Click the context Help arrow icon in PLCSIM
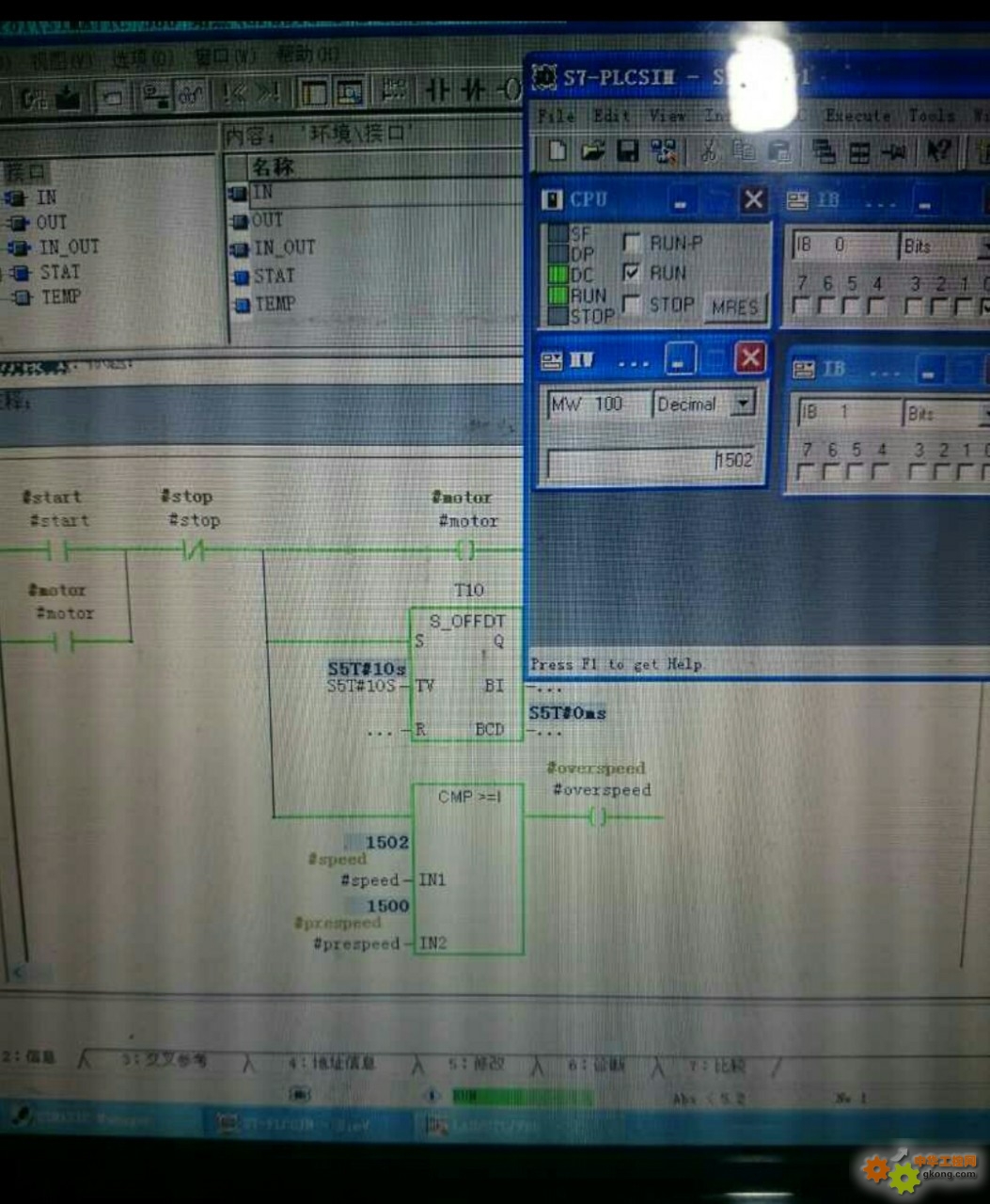 pos(939,150)
